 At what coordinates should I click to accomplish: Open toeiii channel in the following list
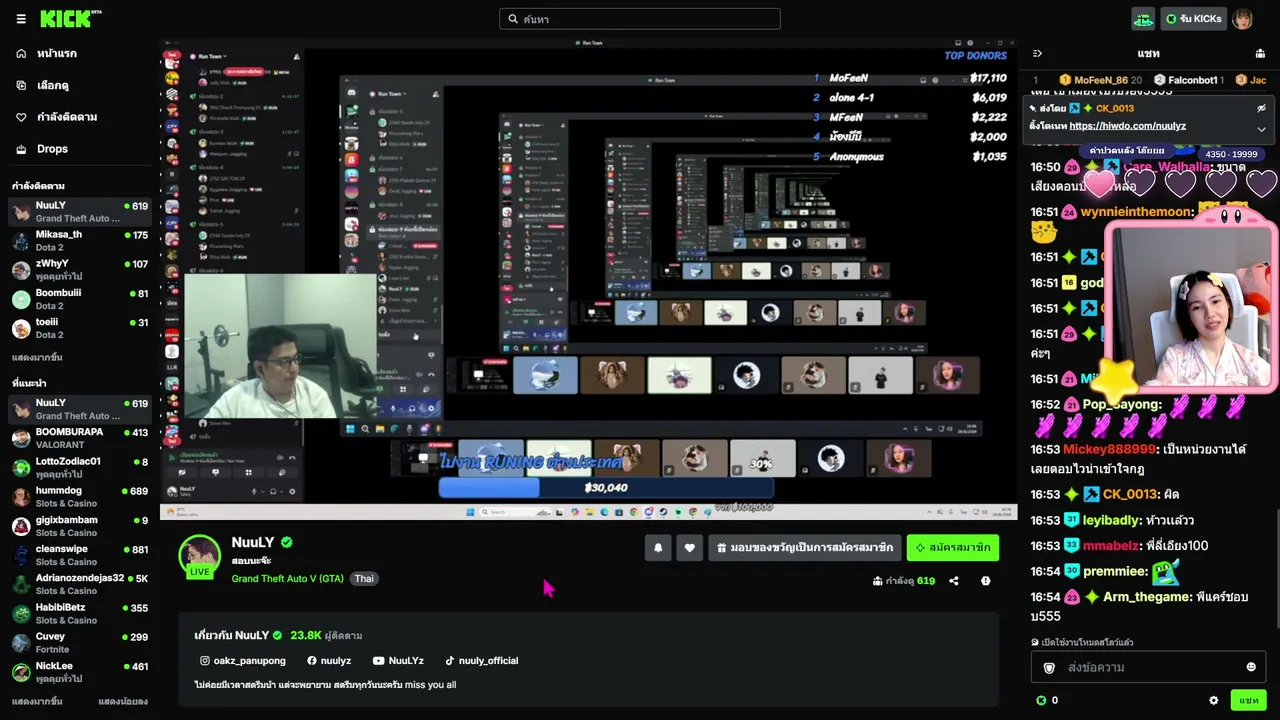[80, 328]
